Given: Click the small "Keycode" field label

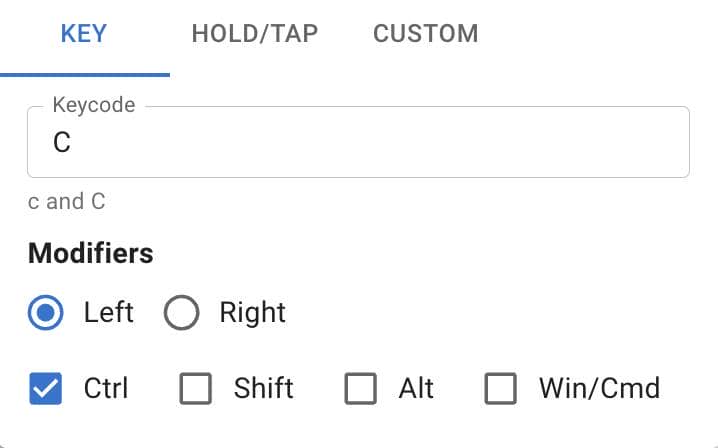Looking at the screenshot, I should point(93,104).
